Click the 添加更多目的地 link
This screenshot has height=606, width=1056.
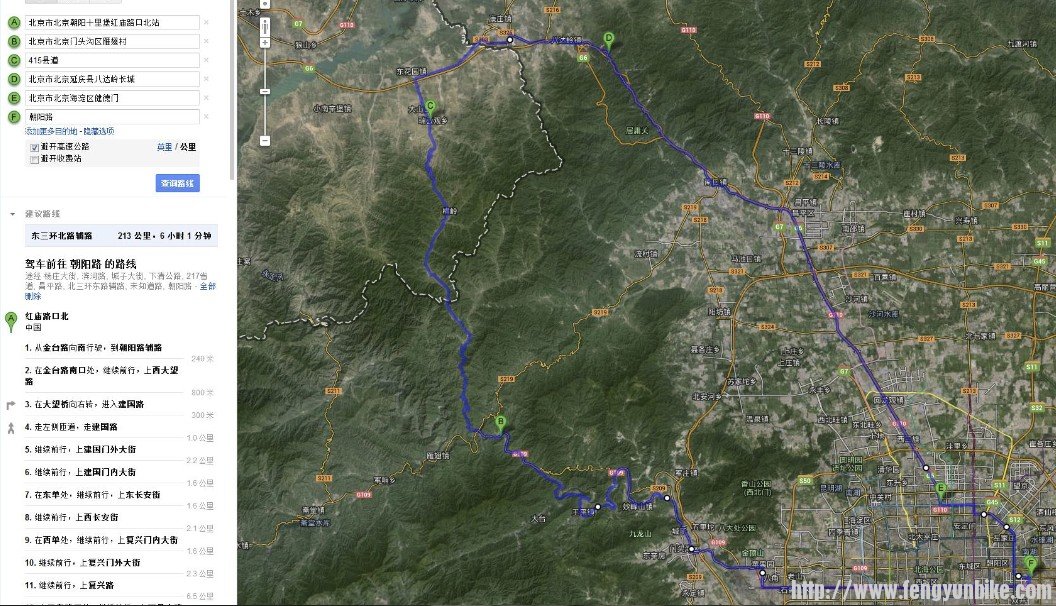tap(51, 131)
